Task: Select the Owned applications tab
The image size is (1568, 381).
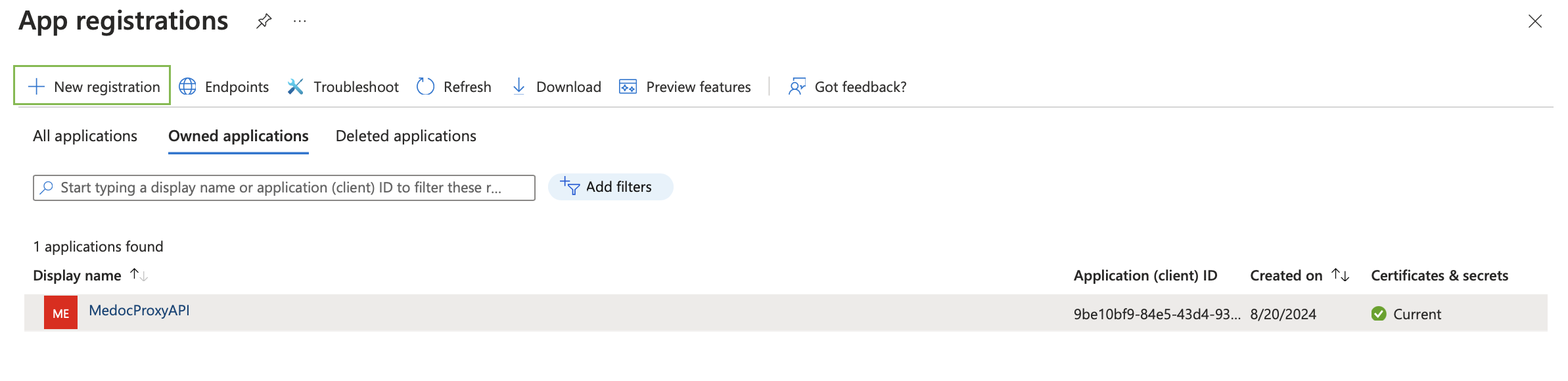Action: pos(238,136)
